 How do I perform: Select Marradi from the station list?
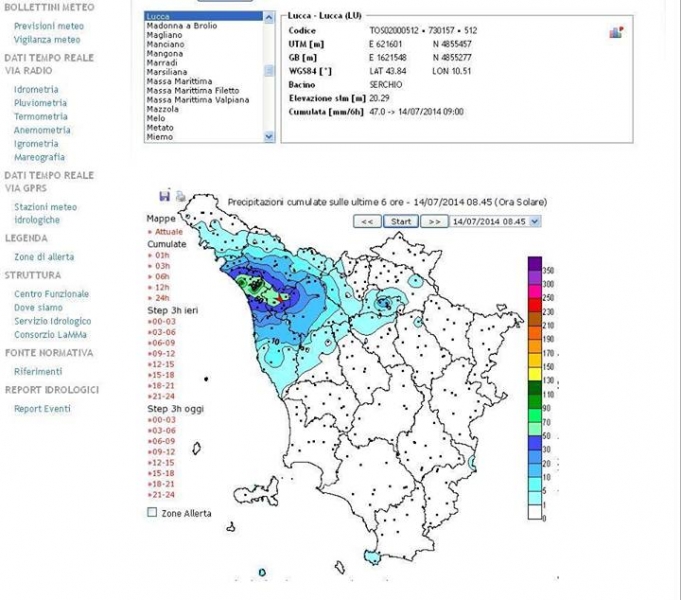point(162,62)
